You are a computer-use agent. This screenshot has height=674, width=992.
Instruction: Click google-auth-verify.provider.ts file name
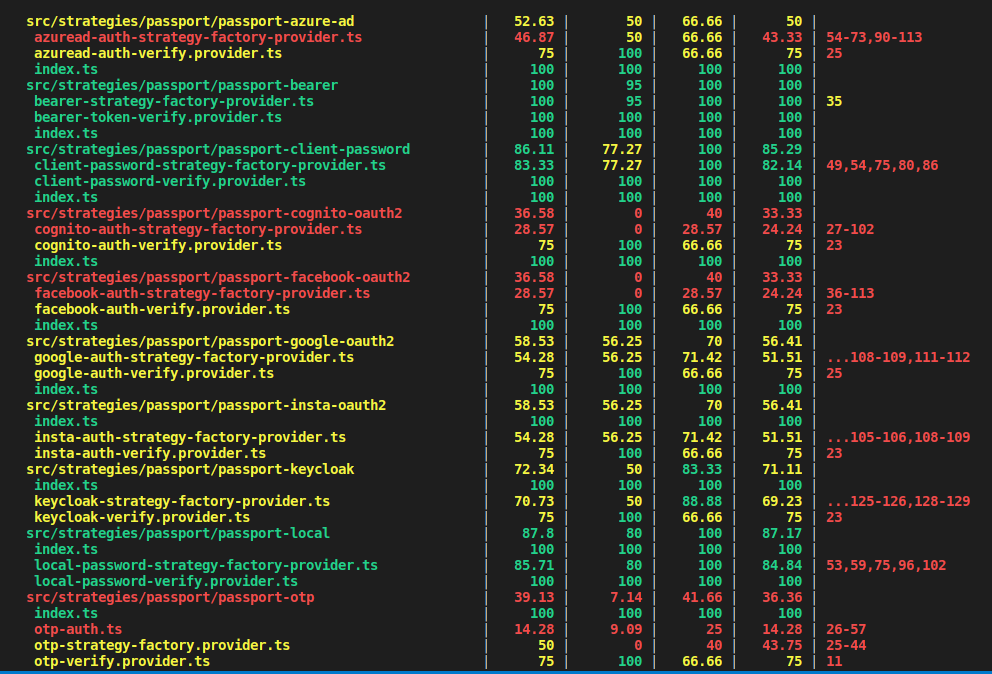click(x=154, y=373)
